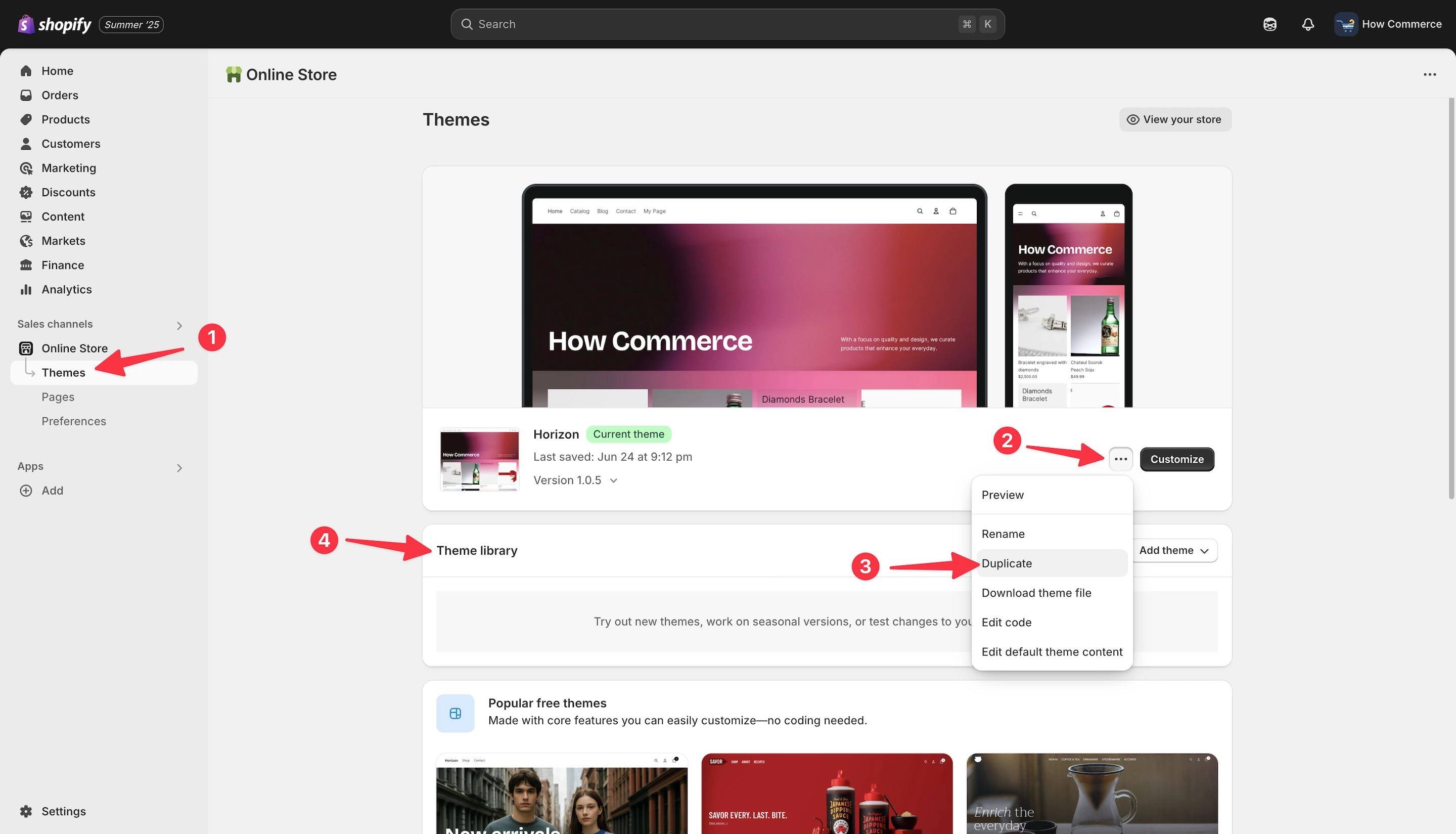Image resolution: width=1456 pixels, height=834 pixels.
Task: Select Edit default theme content
Action: coord(1052,652)
